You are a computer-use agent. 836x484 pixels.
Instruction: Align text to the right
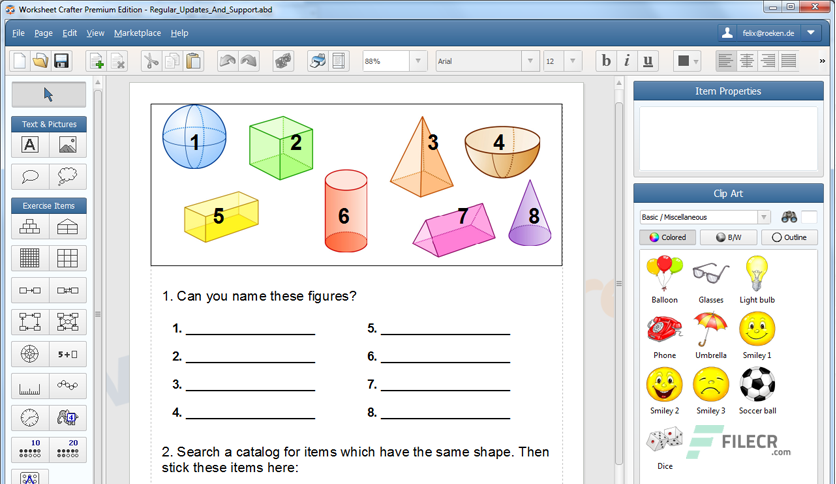point(768,61)
